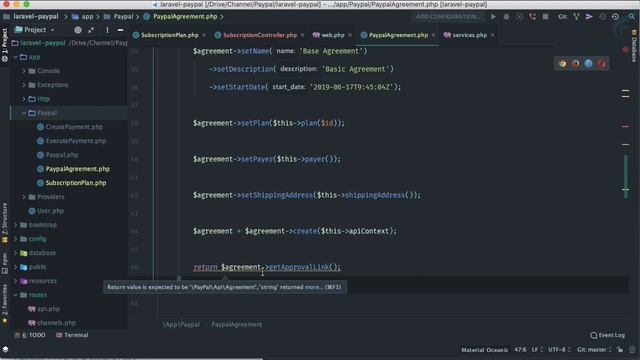Screen dimensions: 640x360
Task: Open the Structure tool window tab
Action: [x=4, y=222]
